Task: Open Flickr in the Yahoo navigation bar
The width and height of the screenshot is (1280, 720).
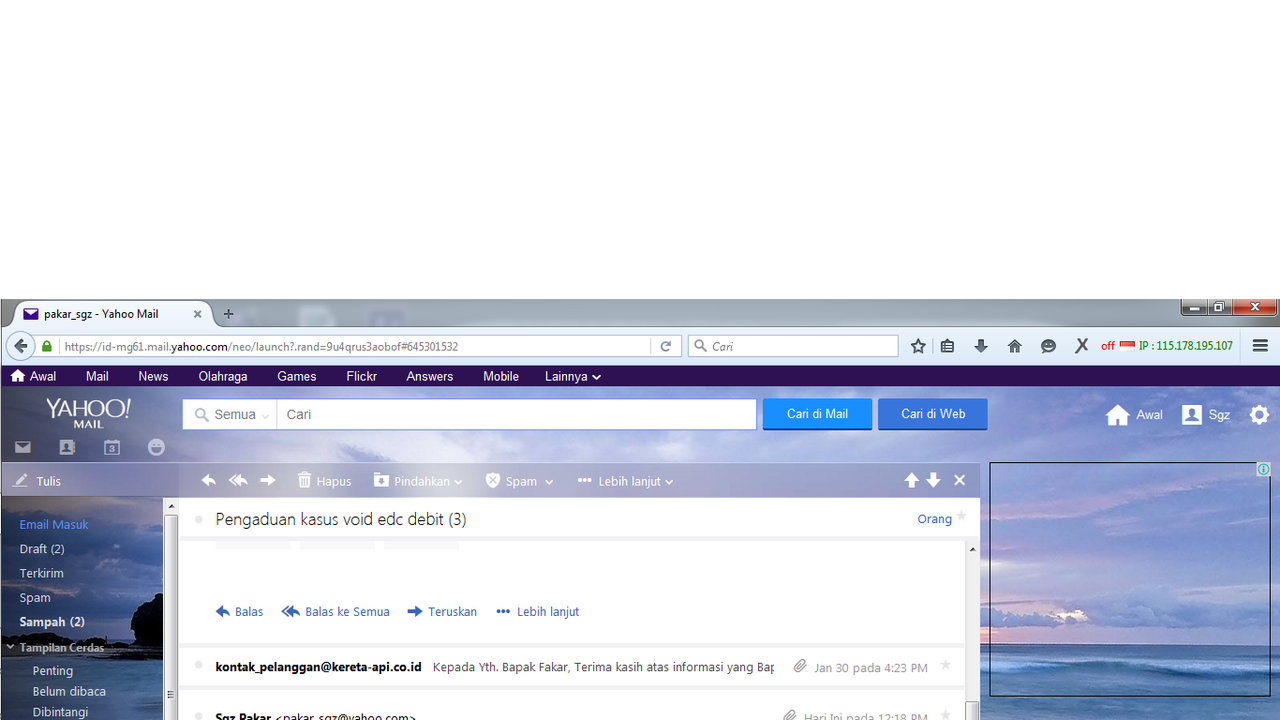Action: tap(362, 377)
